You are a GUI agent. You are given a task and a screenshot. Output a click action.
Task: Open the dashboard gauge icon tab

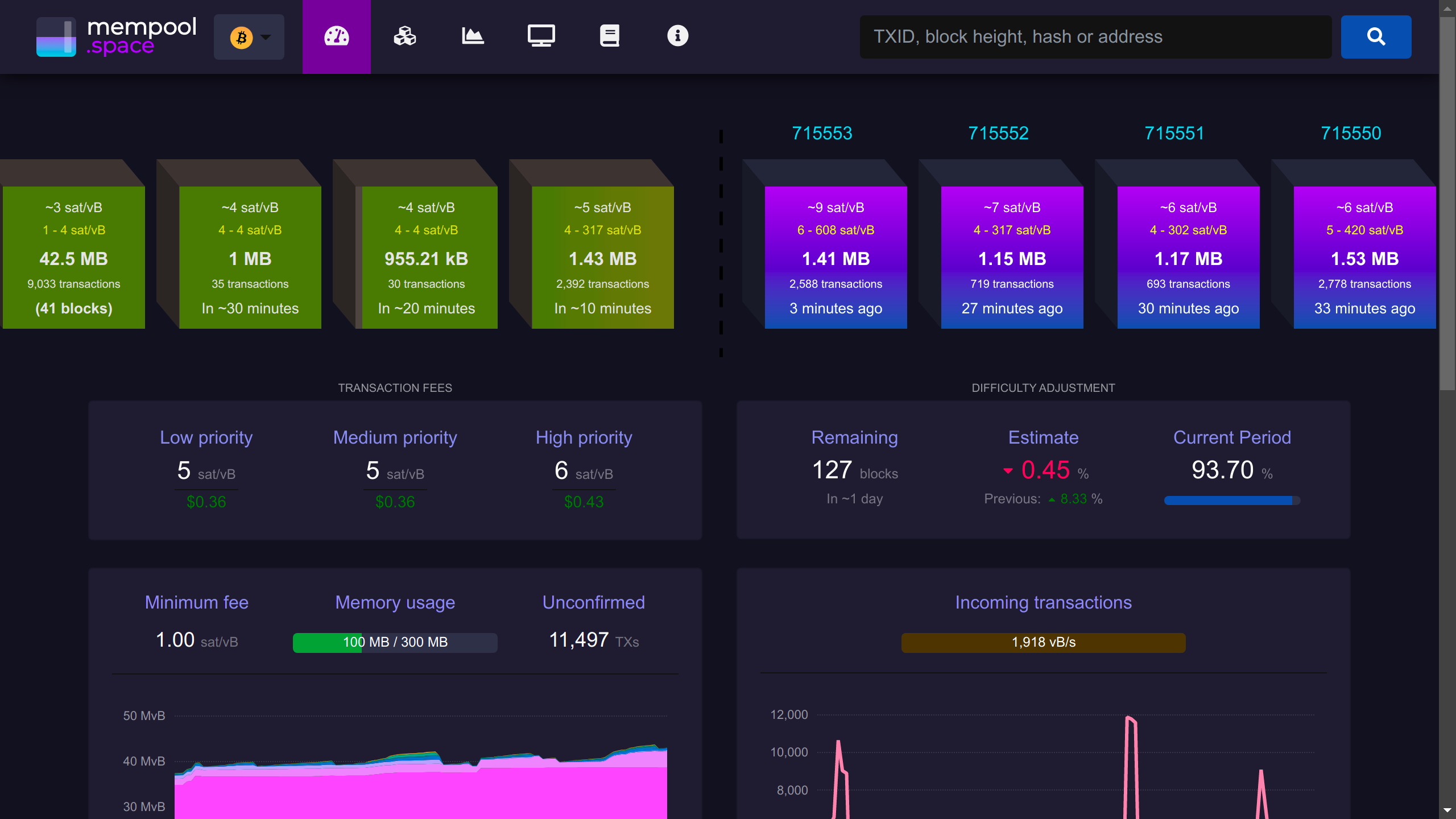[336, 36]
